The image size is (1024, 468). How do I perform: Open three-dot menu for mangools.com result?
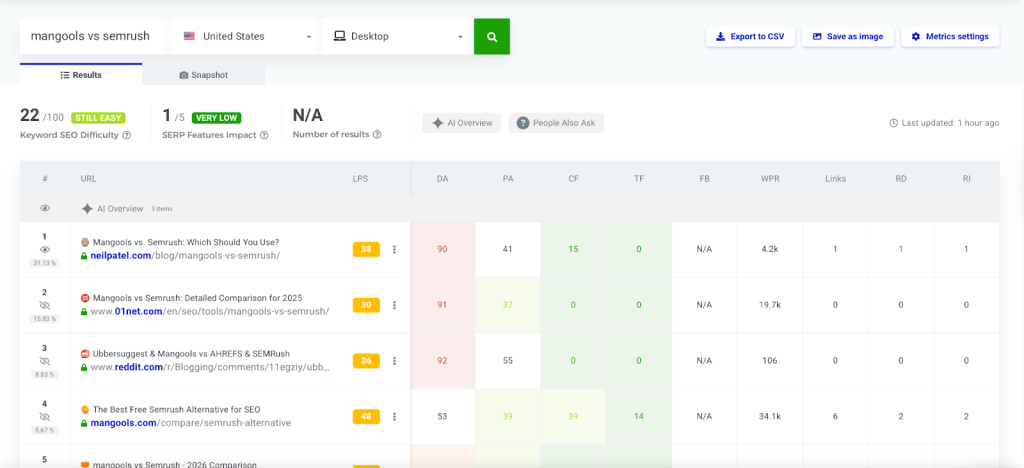(395, 417)
